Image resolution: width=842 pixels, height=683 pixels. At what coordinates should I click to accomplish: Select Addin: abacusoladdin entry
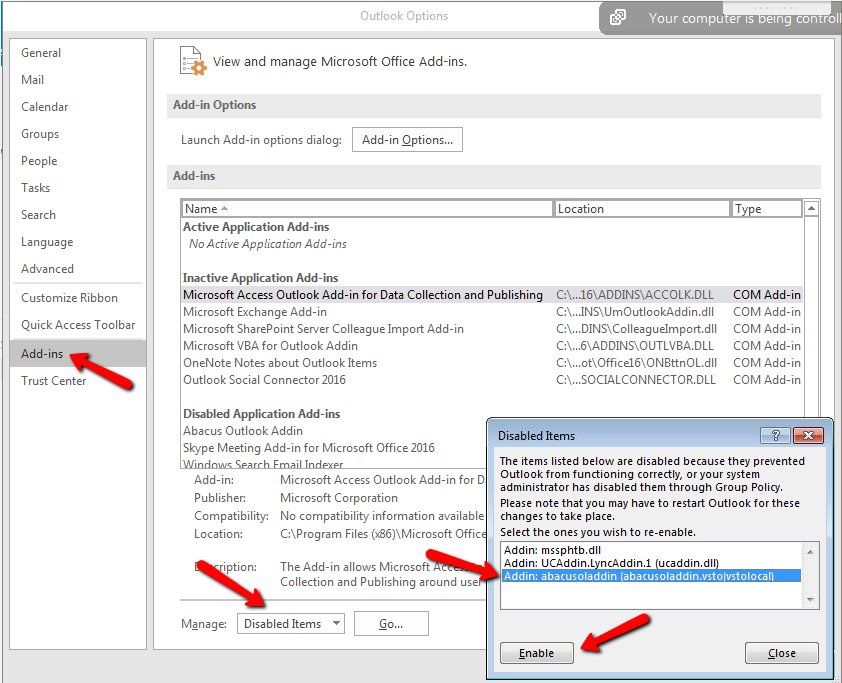651,576
